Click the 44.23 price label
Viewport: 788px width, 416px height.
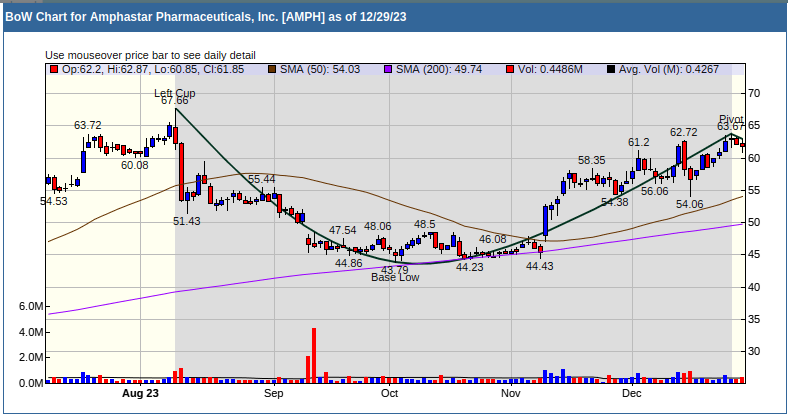[469, 267]
